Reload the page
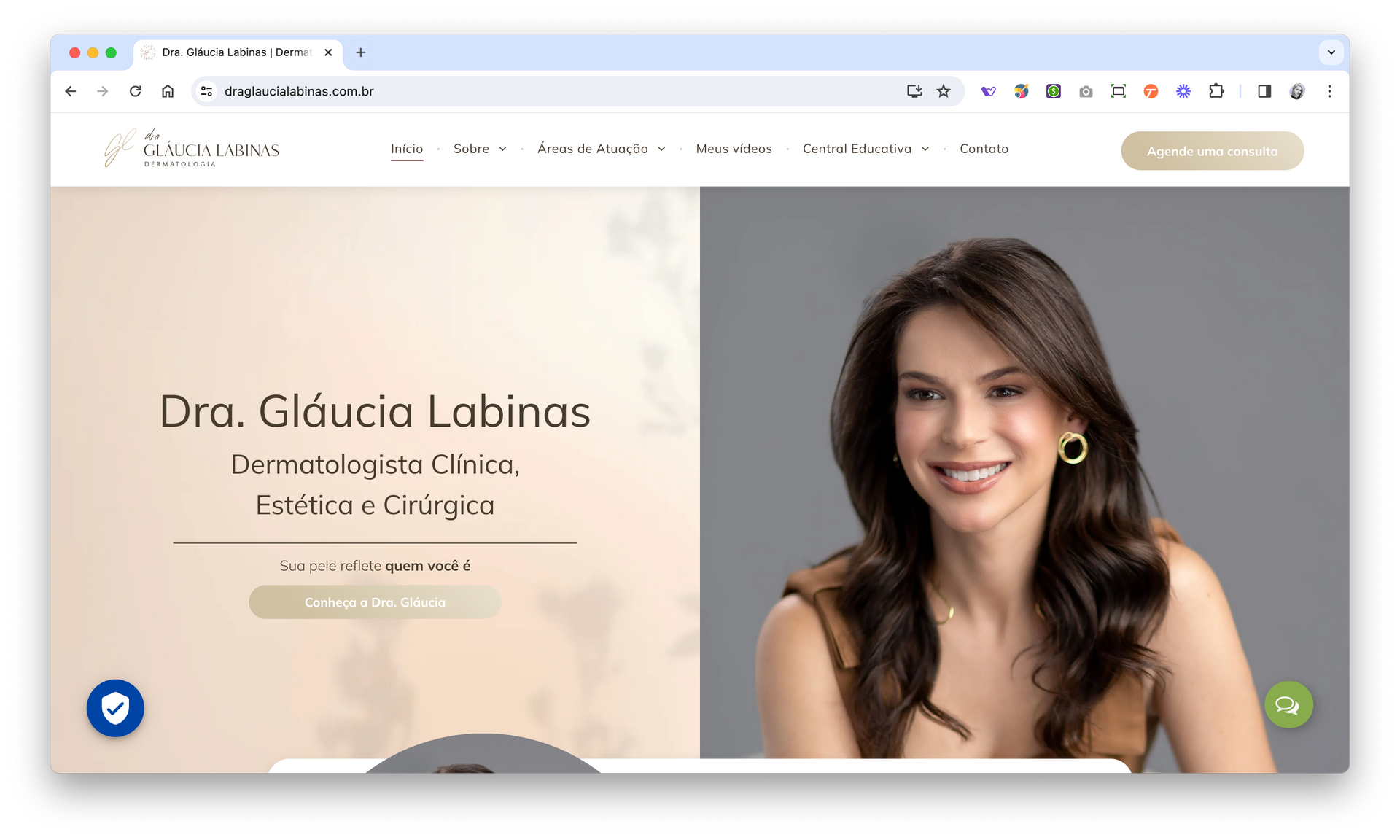1400x840 pixels. [x=135, y=91]
